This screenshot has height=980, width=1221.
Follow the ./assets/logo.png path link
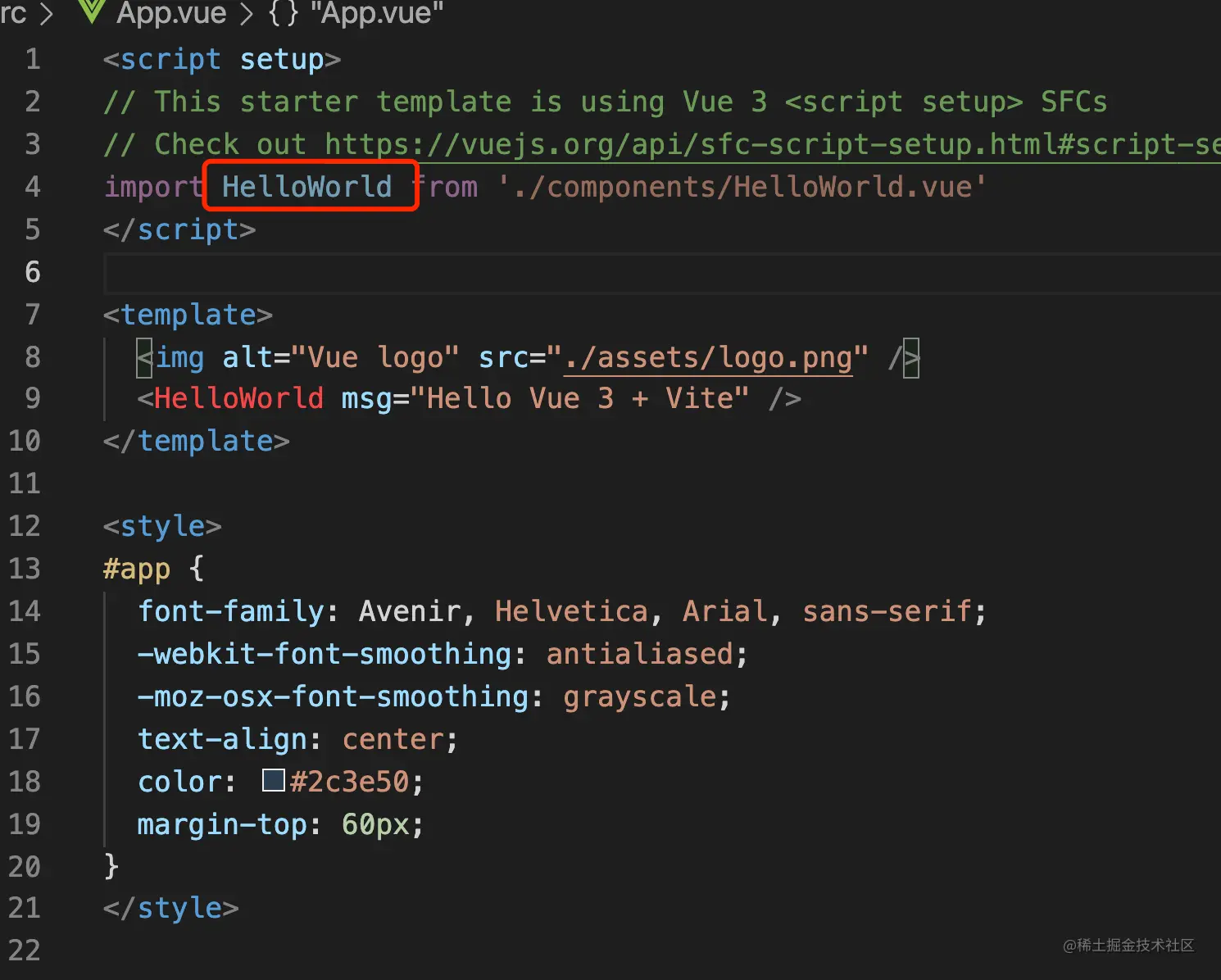tap(708, 357)
